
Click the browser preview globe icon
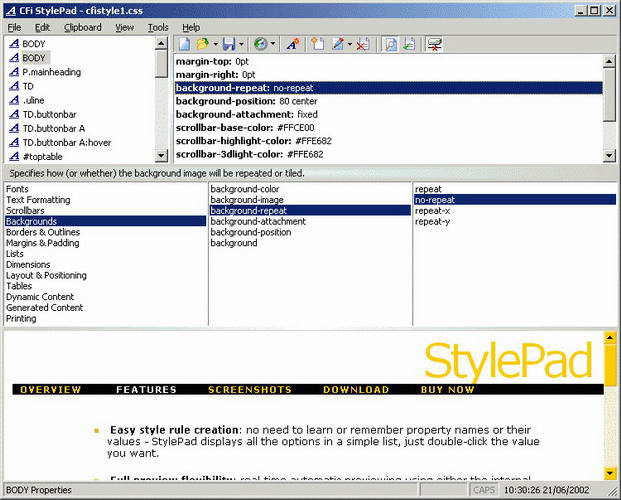pos(261,44)
